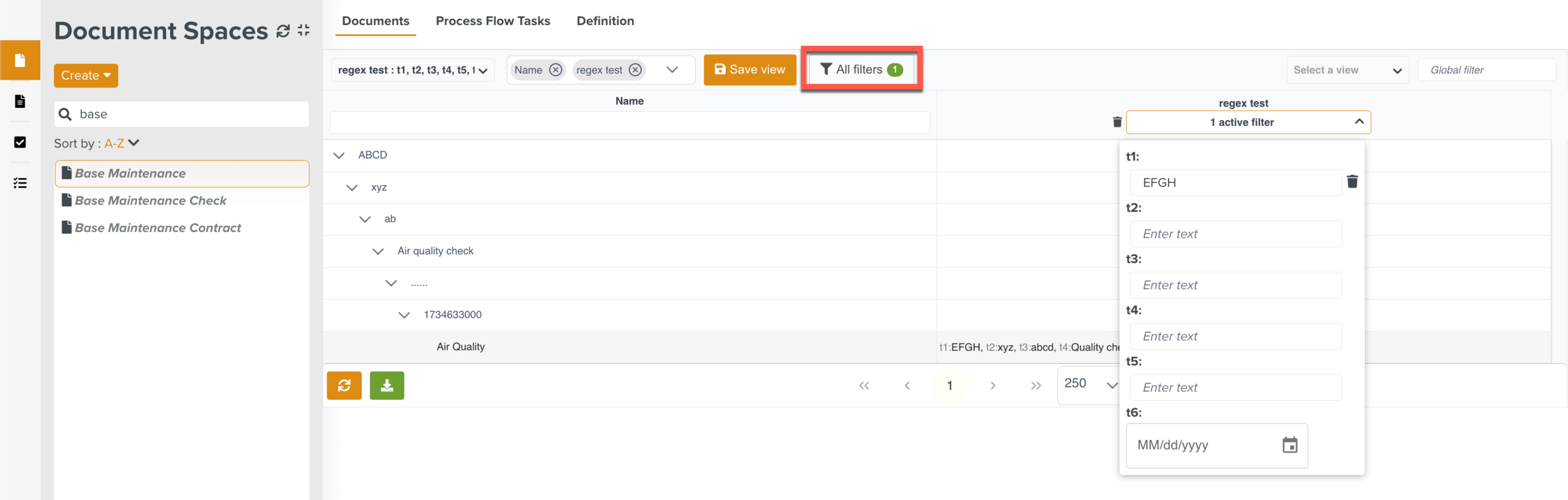Open the t6 calendar date picker
This screenshot has width=1568, height=500.
pos(1290,445)
